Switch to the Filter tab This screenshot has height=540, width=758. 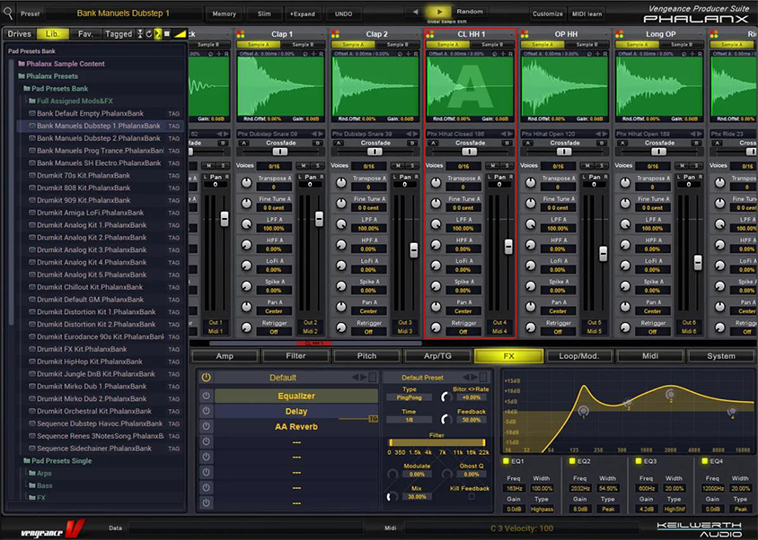297,356
